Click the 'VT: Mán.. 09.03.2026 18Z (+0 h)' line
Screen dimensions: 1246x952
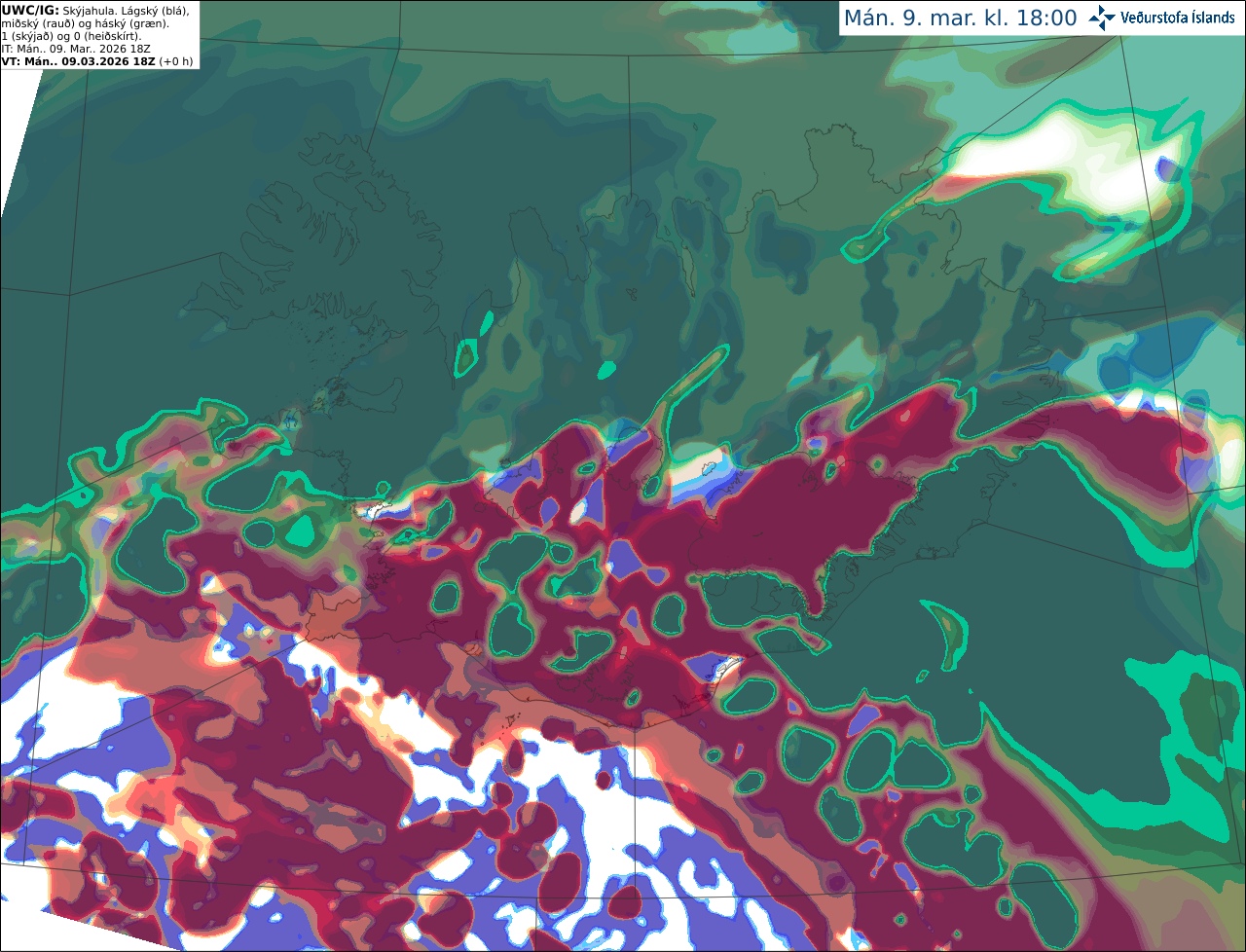(x=97, y=61)
